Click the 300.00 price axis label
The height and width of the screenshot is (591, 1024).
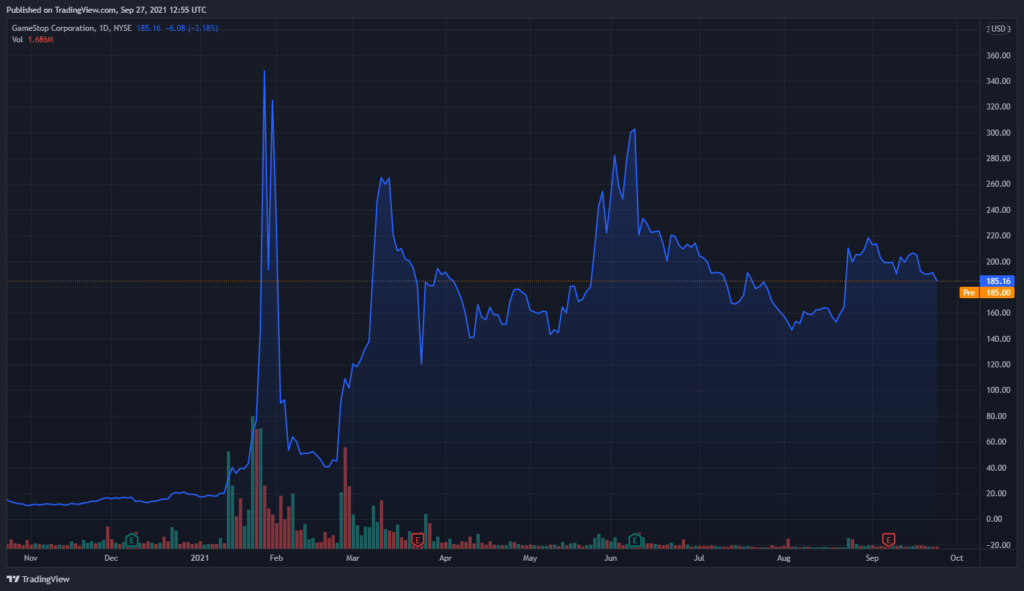(x=998, y=133)
